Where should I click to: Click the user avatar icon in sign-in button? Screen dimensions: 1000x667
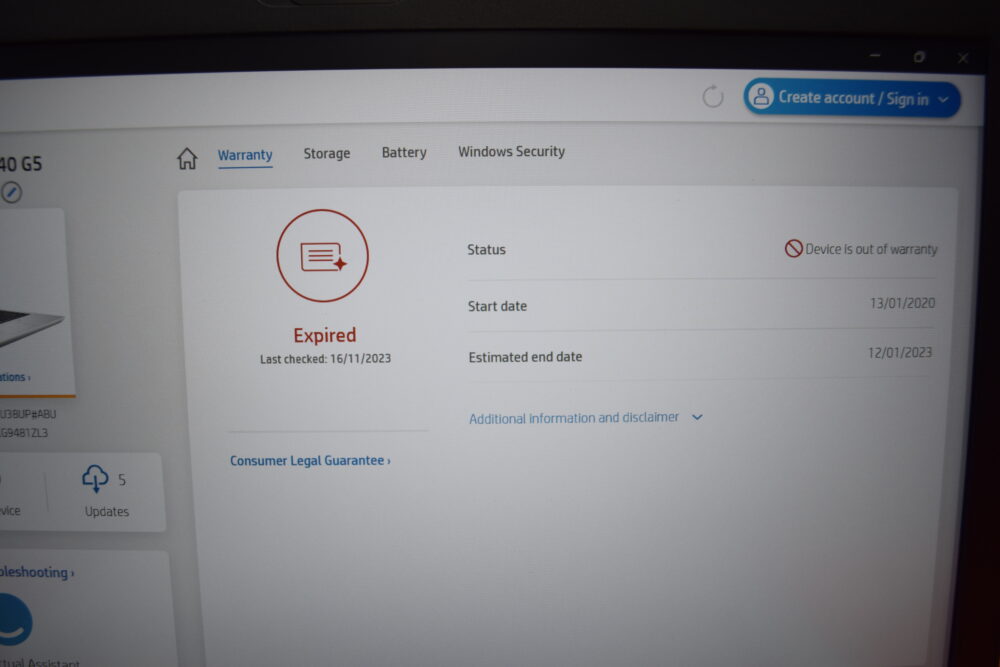pos(761,96)
